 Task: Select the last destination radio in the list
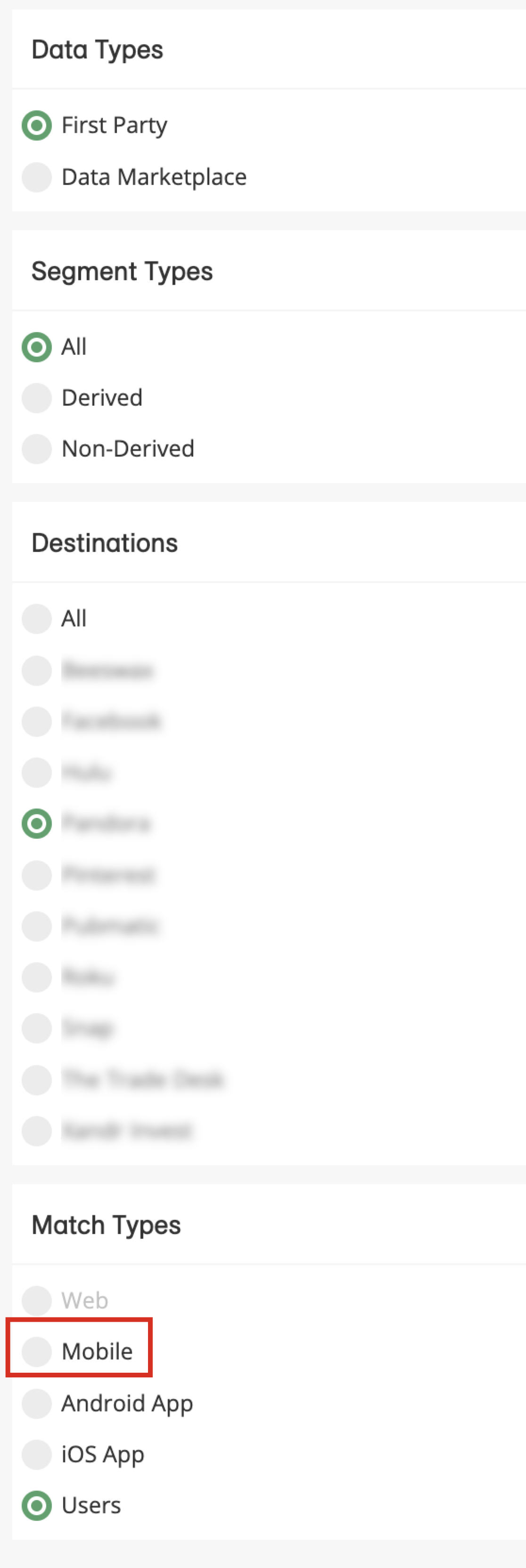coord(36,1131)
